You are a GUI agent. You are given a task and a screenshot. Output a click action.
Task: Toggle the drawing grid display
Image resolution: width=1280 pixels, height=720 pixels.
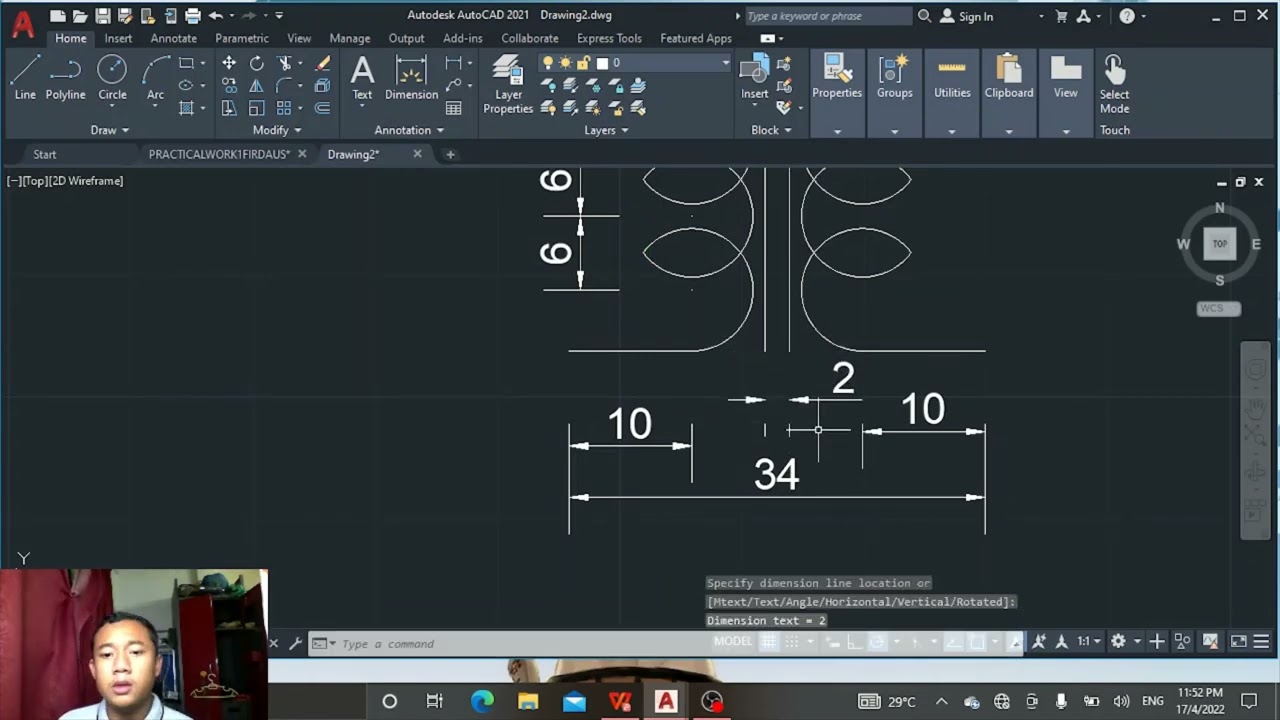[769, 642]
